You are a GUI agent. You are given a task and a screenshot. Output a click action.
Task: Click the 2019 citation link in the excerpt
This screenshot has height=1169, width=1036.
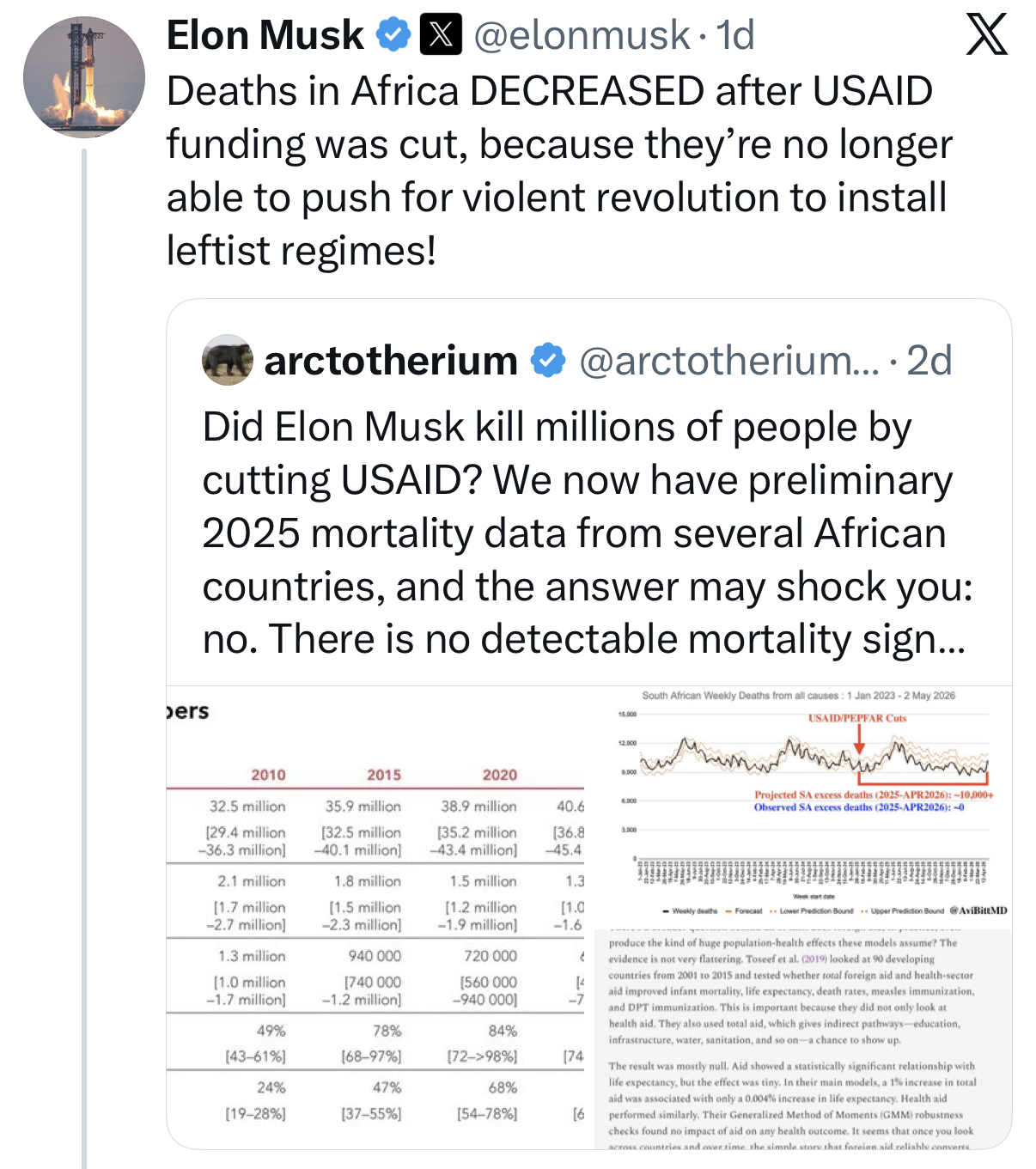(814, 959)
